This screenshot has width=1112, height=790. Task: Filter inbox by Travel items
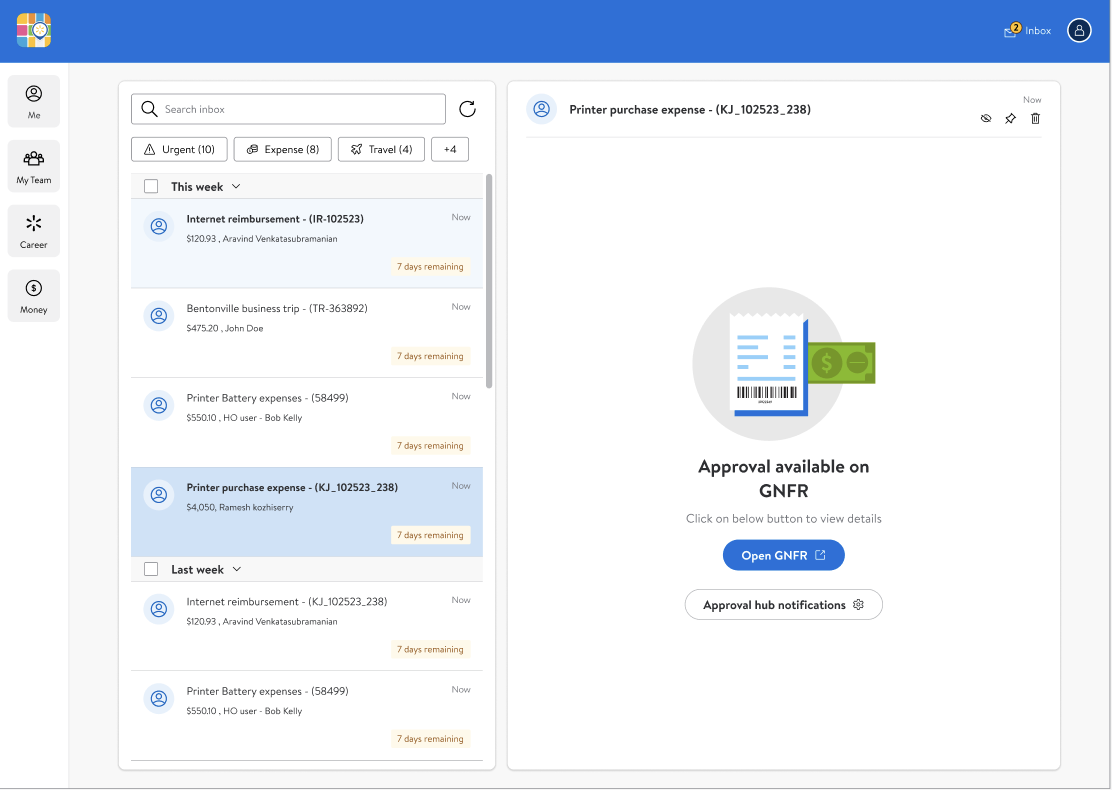pyautogui.click(x=381, y=149)
